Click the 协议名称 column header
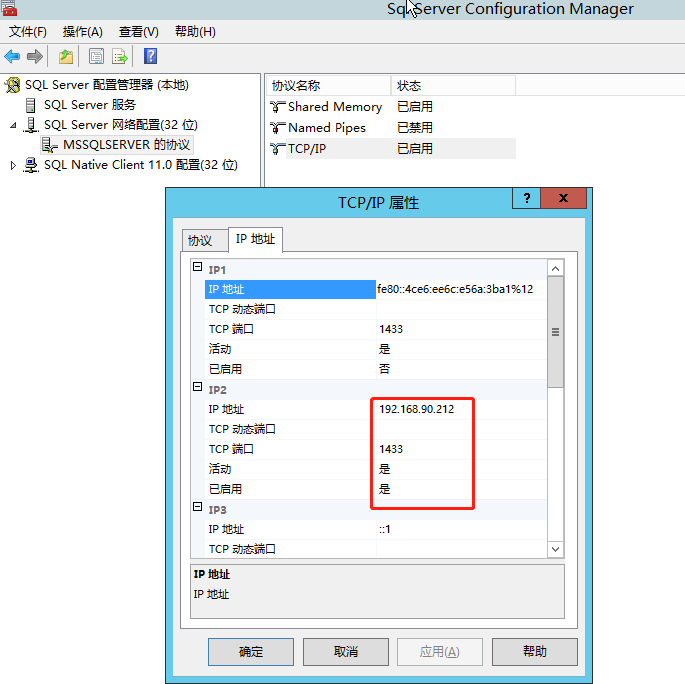This screenshot has width=685, height=684. [x=328, y=85]
